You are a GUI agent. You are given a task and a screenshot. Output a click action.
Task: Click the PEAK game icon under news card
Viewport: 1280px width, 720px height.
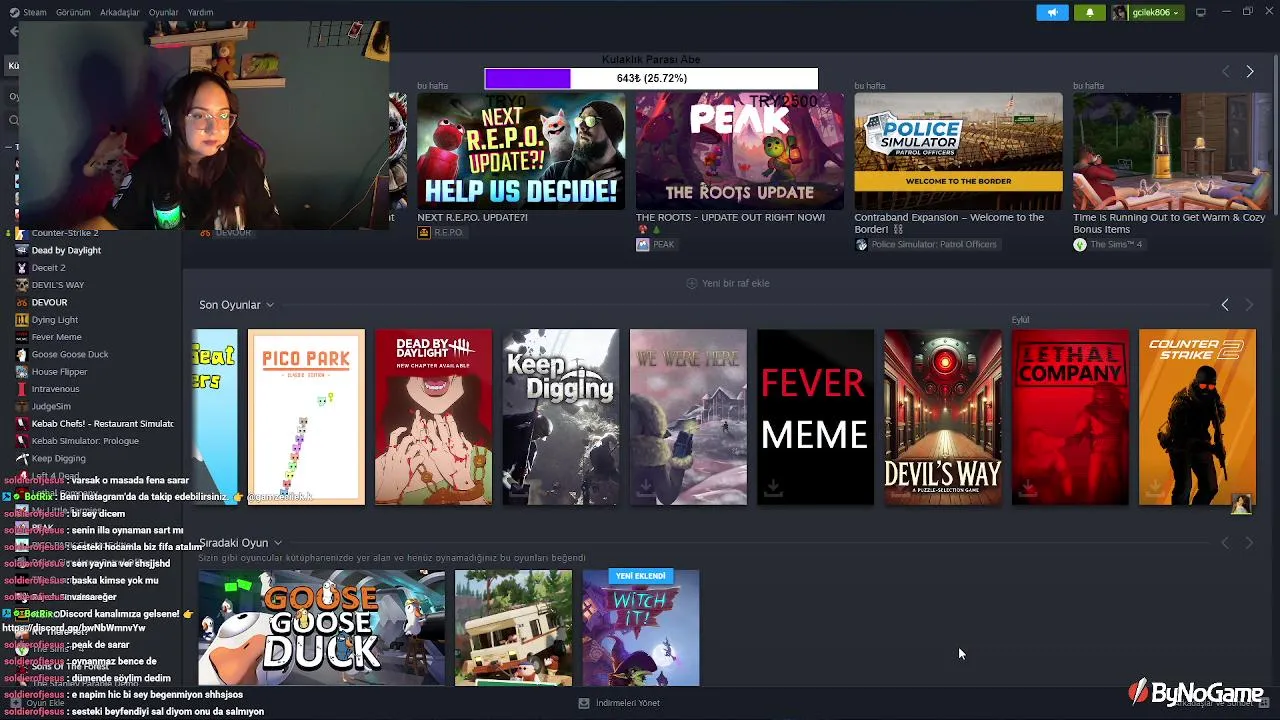tap(642, 244)
